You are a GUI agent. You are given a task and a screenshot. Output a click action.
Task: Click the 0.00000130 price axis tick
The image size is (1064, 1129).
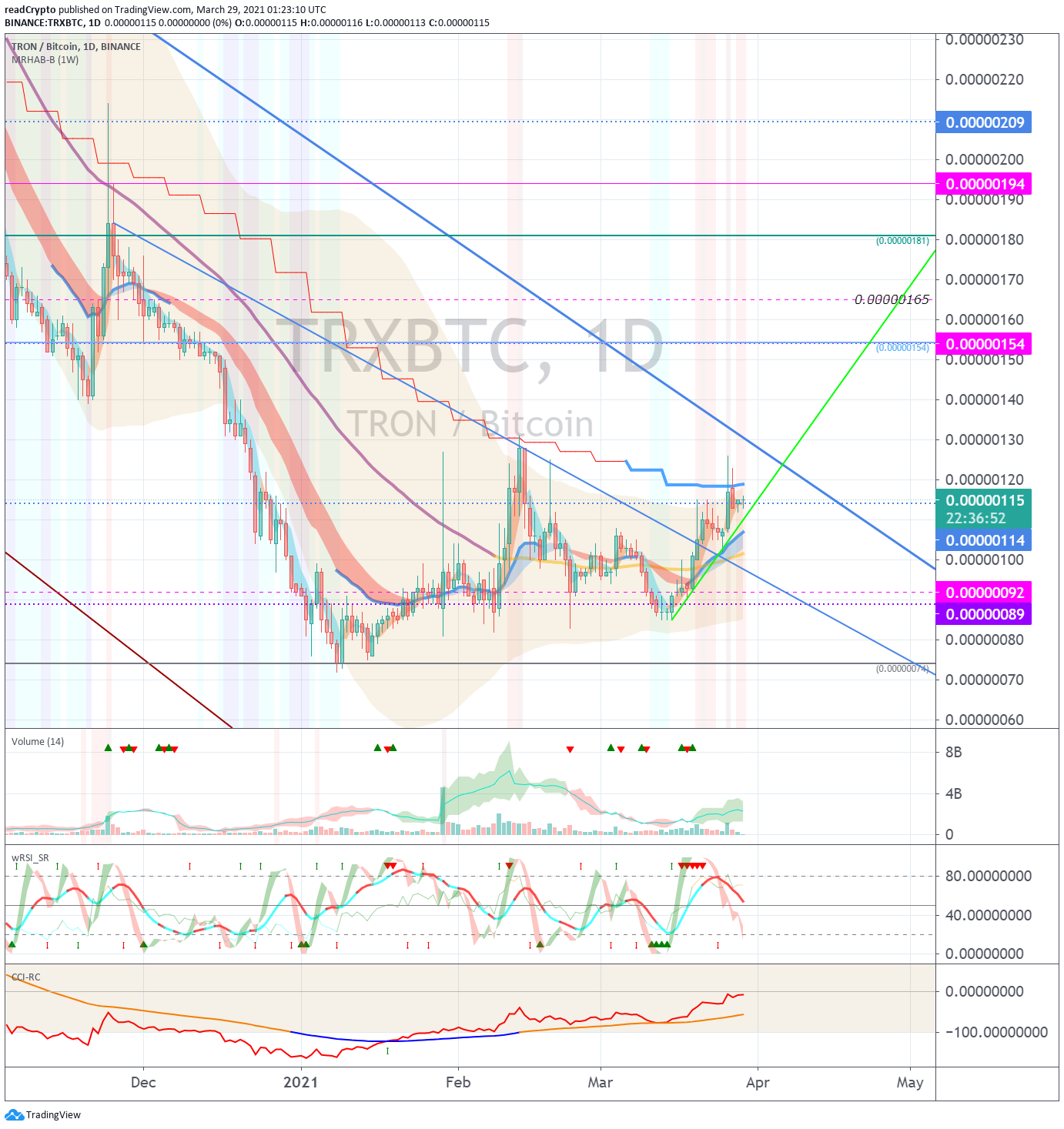click(x=985, y=439)
